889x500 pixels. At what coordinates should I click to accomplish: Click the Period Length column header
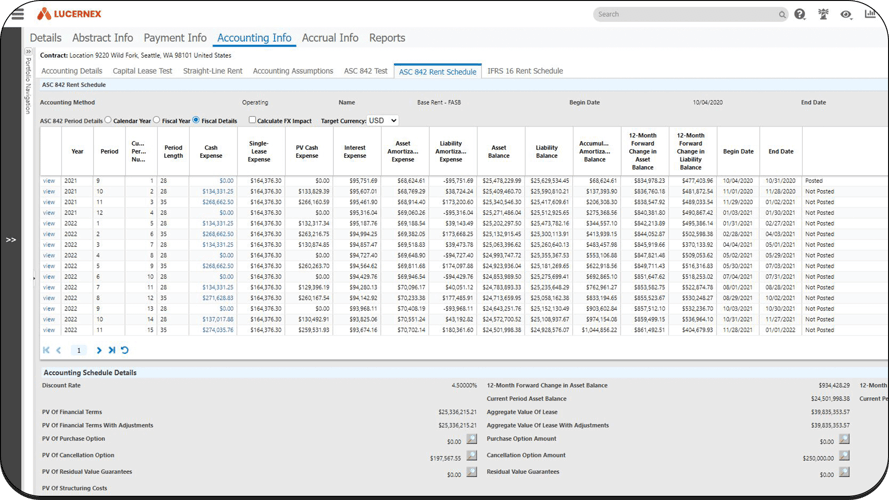tap(173, 151)
